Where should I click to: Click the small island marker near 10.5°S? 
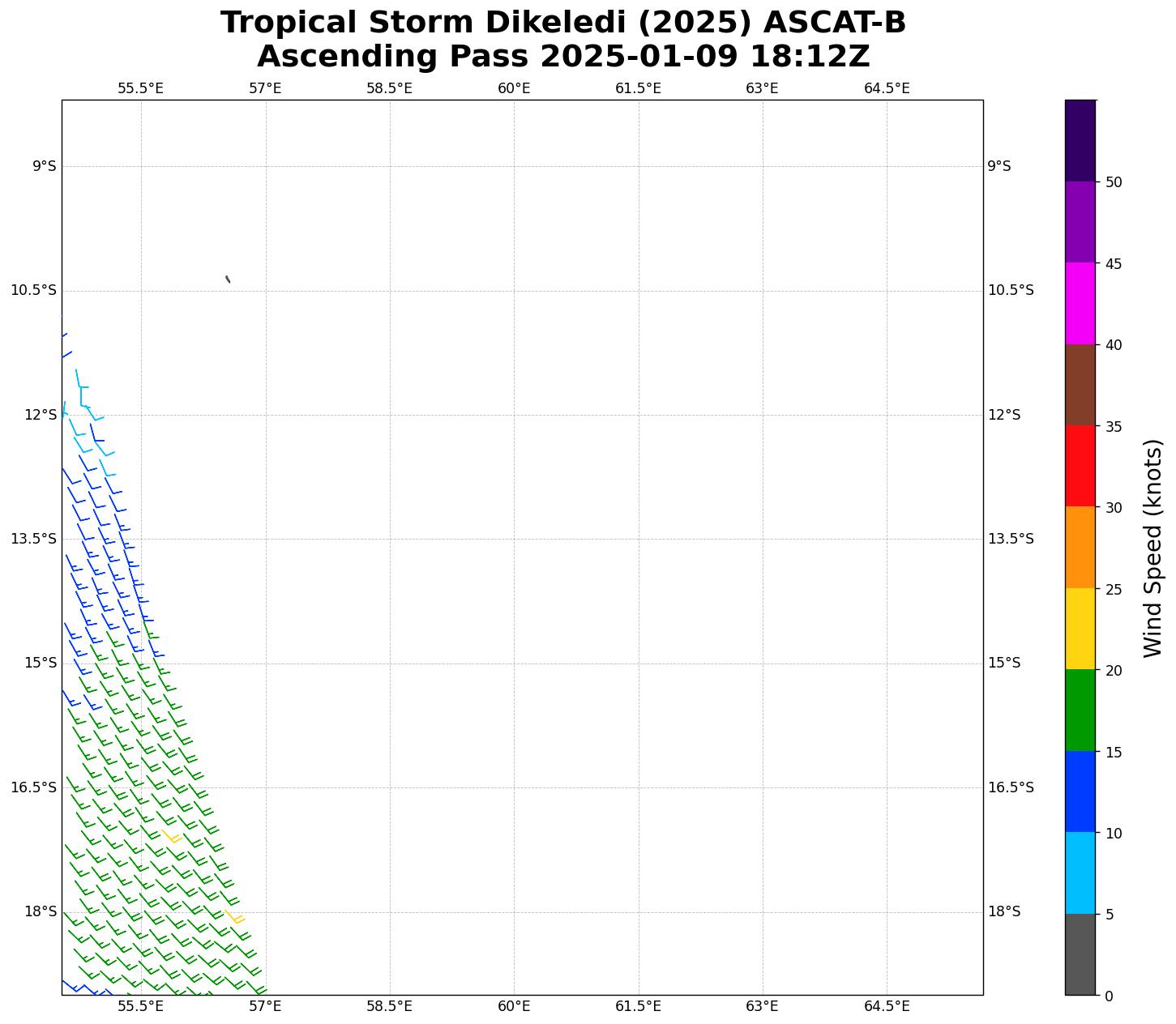coord(228,279)
